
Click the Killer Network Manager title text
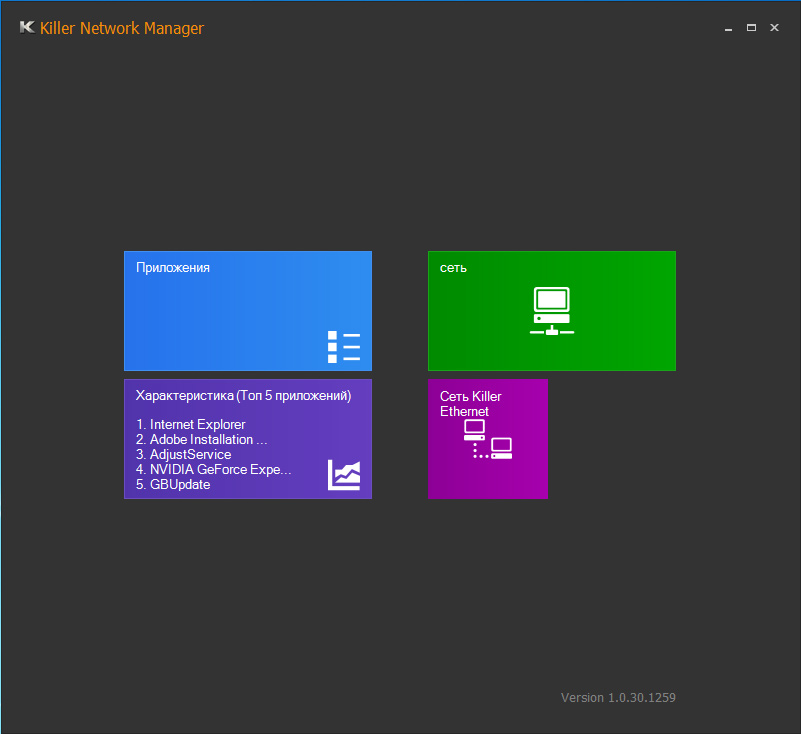[x=122, y=28]
